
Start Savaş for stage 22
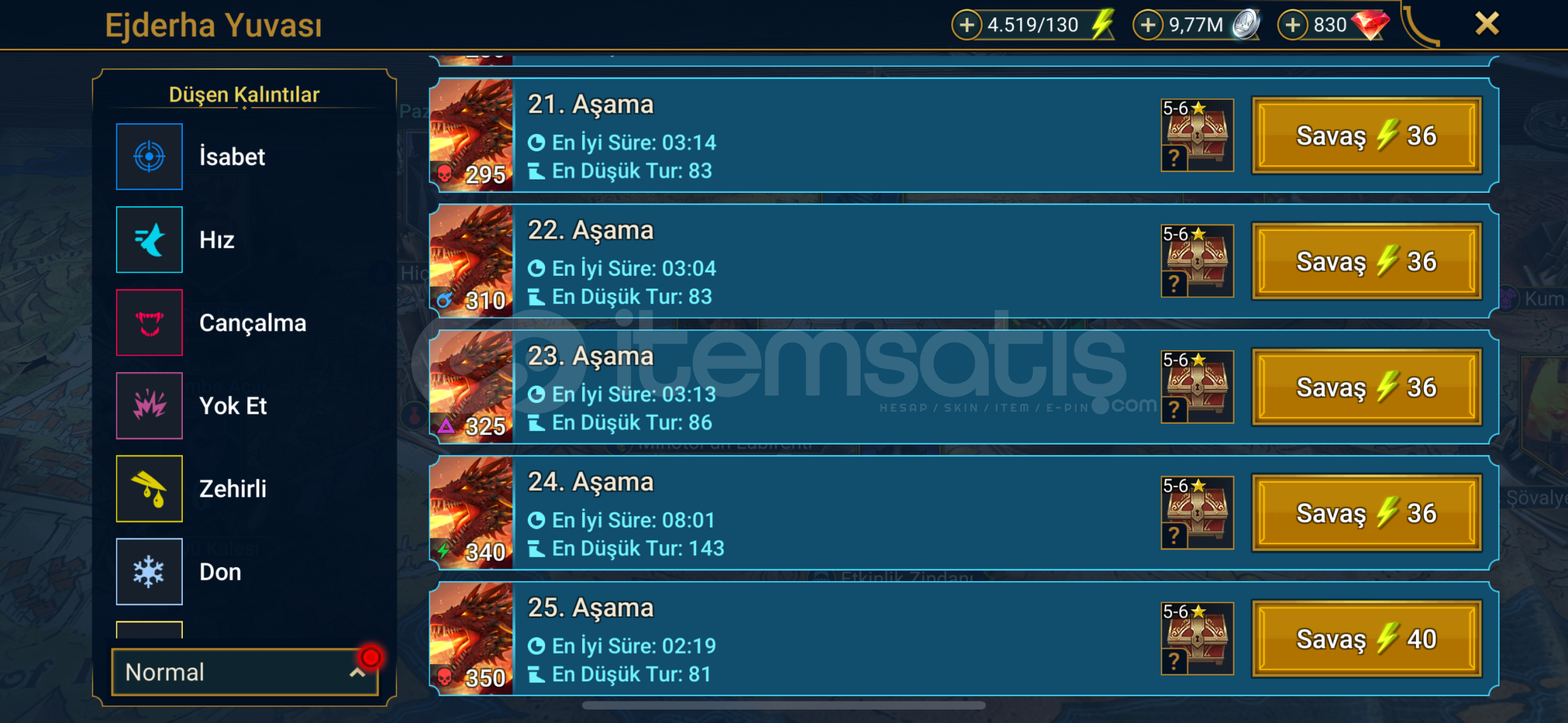1366,262
